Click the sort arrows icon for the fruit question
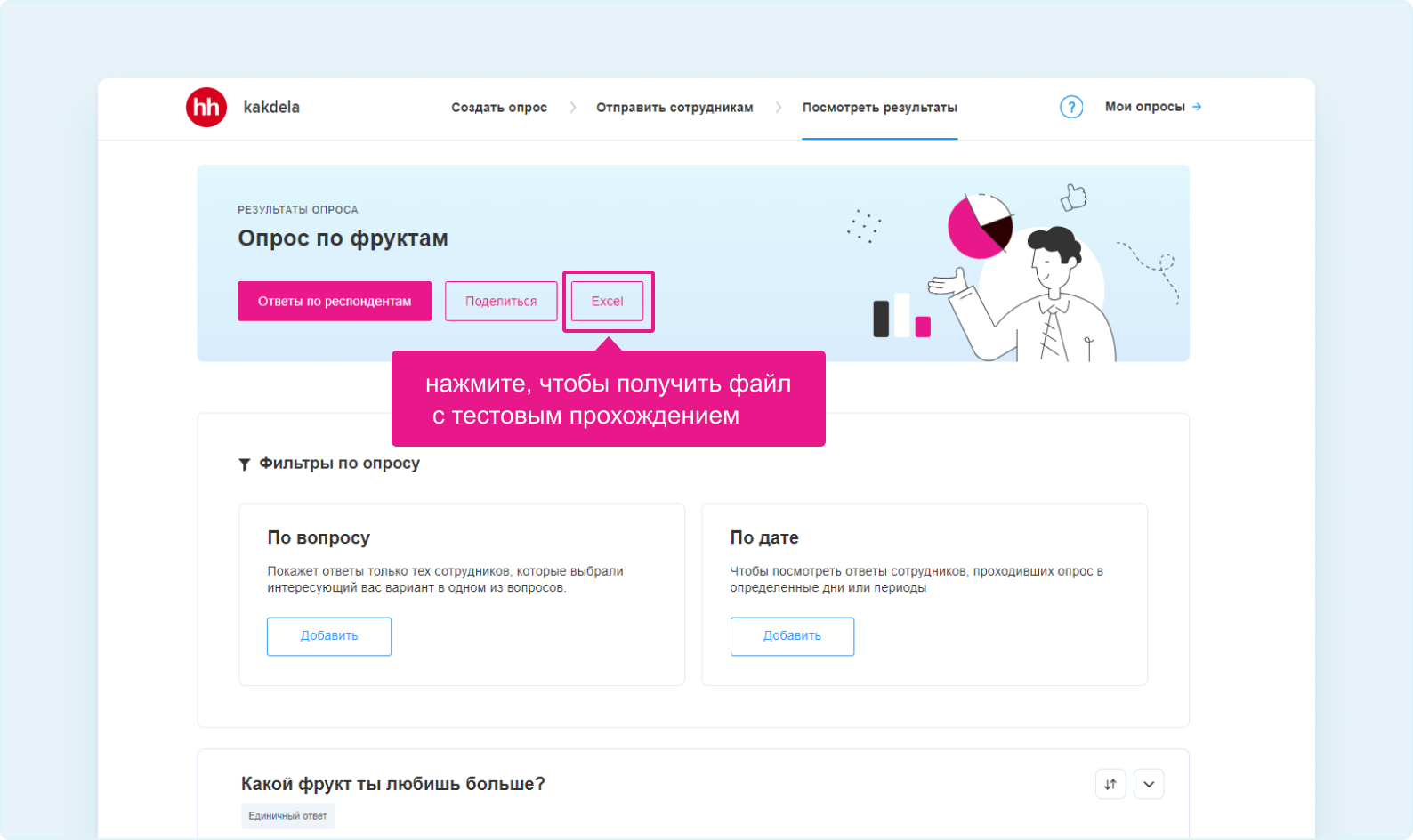This screenshot has width=1413, height=840. click(x=1110, y=784)
